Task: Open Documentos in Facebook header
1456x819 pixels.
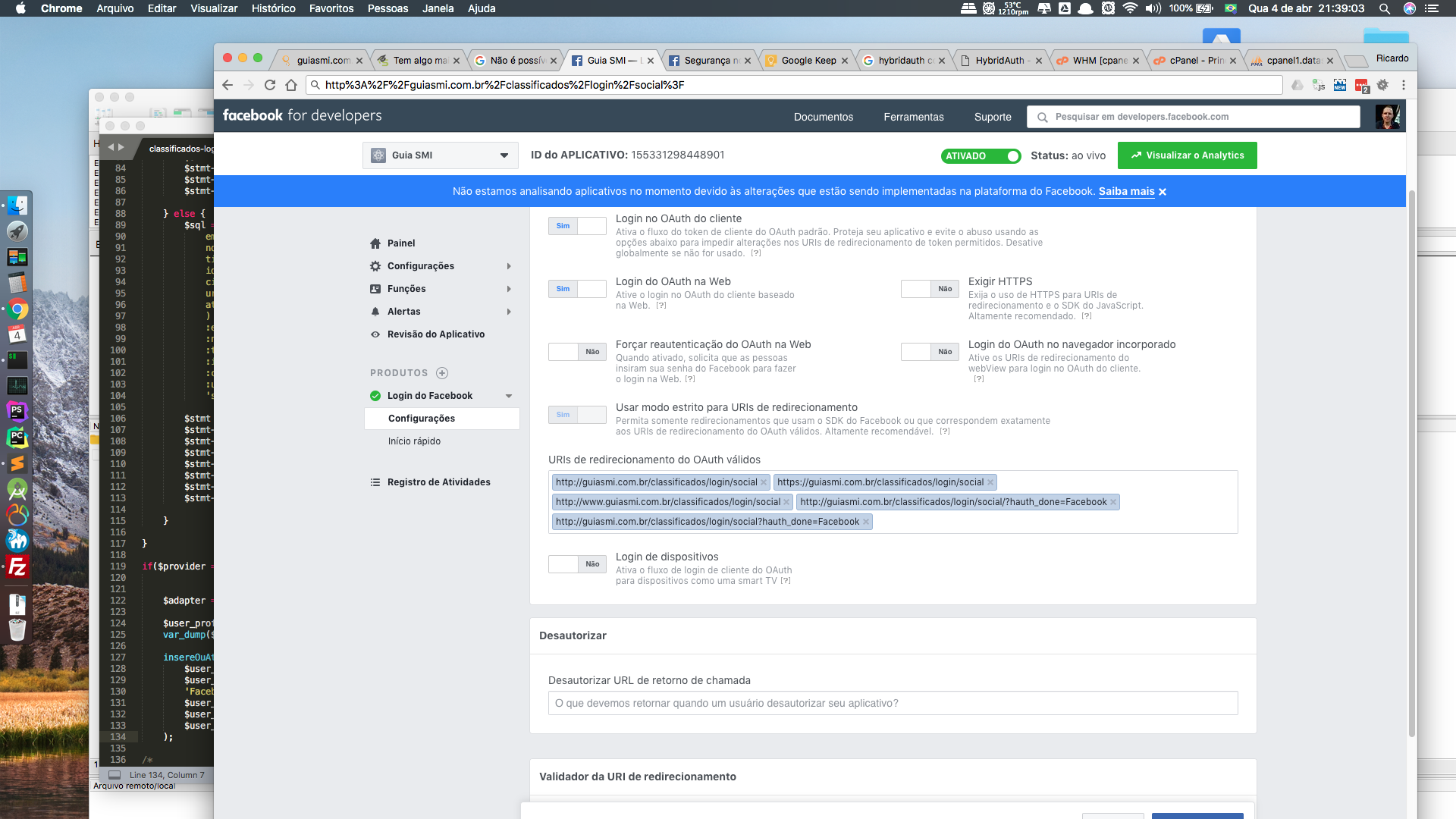Action: point(824,117)
